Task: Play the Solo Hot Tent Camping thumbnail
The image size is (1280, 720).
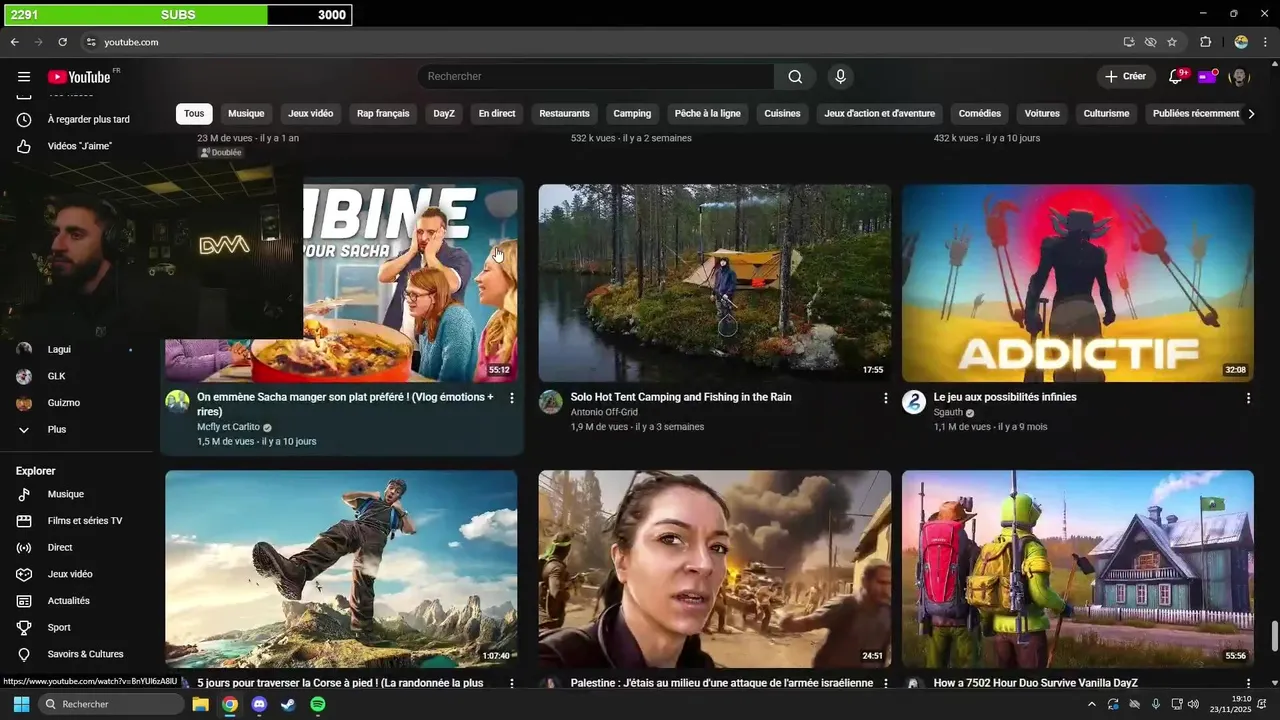Action: (x=714, y=283)
